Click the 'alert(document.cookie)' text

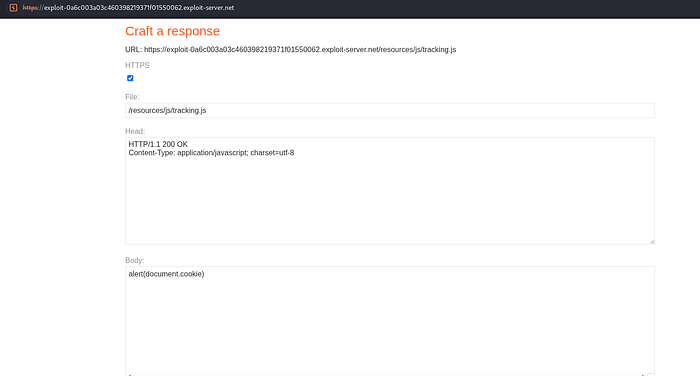(167, 274)
